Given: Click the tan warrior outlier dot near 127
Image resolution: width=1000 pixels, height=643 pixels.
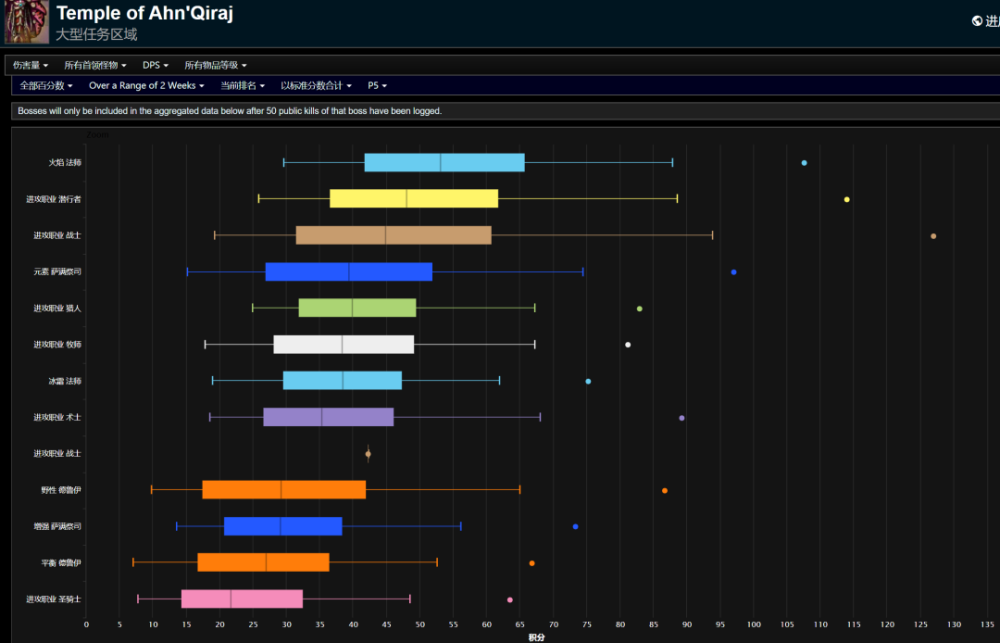Looking at the screenshot, I should 933,236.
